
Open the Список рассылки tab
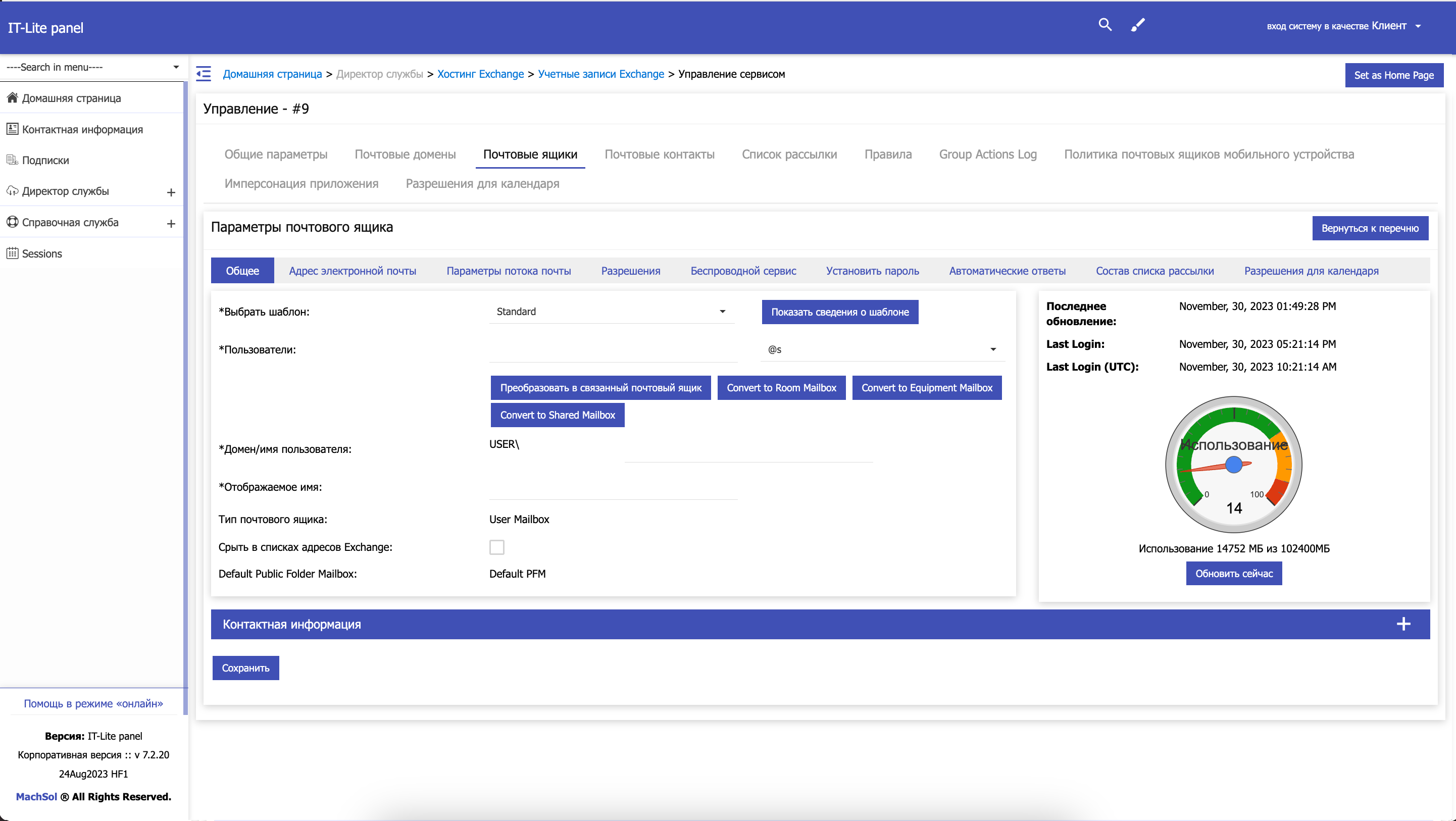tap(789, 155)
